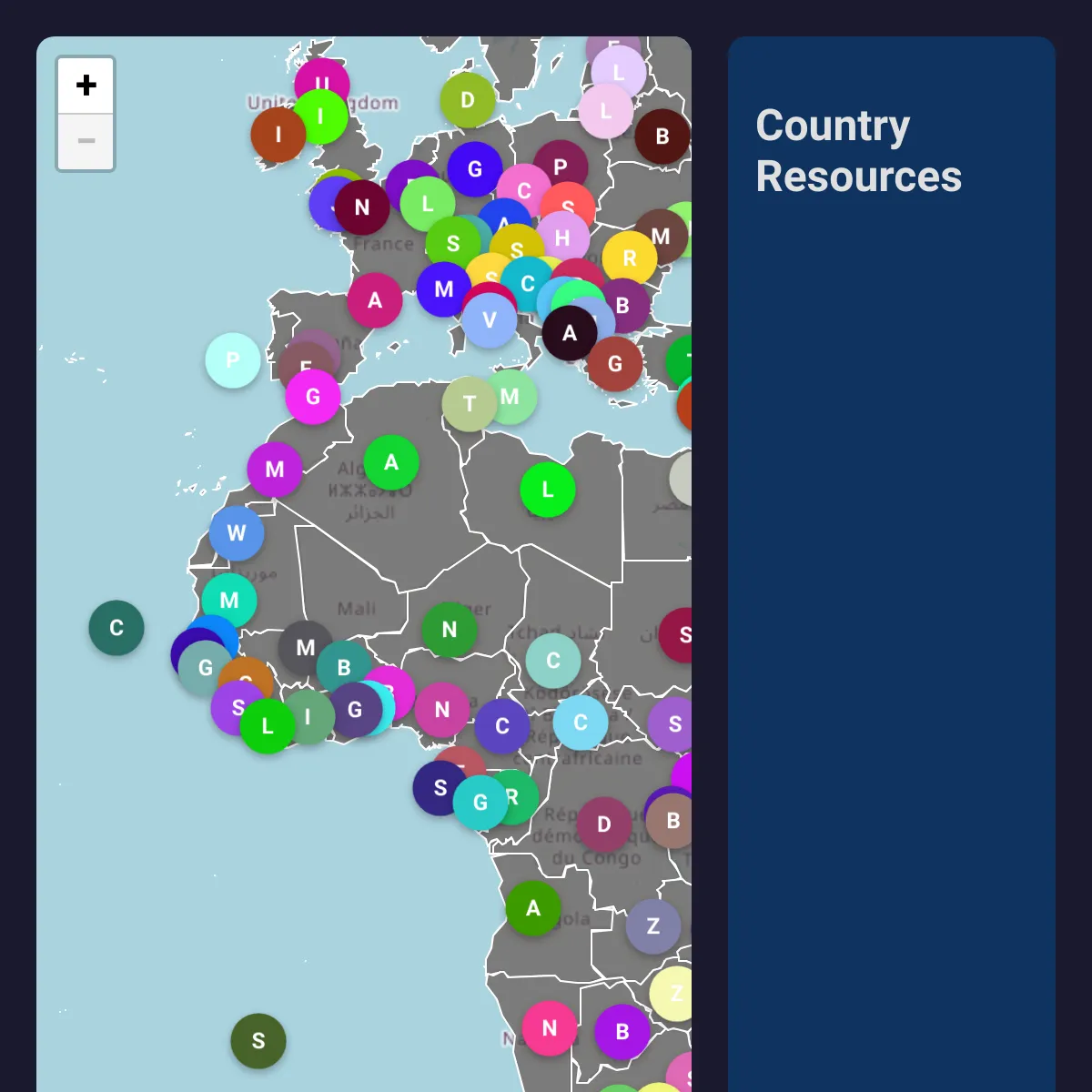Image resolution: width=1092 pixels, height=1092 pixels.
Task: Select the teal C marker in the Atlantic
Action: [116, 628]
